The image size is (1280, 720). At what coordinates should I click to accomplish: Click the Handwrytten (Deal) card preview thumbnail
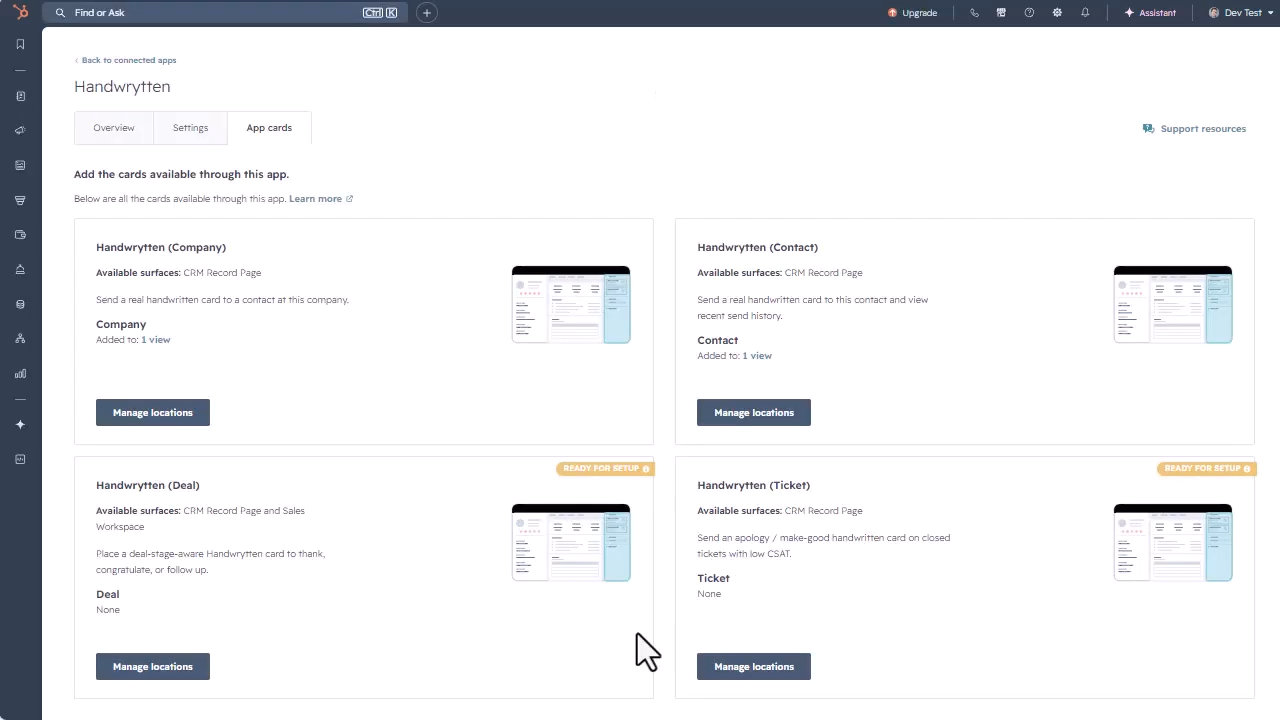(571, 543)
